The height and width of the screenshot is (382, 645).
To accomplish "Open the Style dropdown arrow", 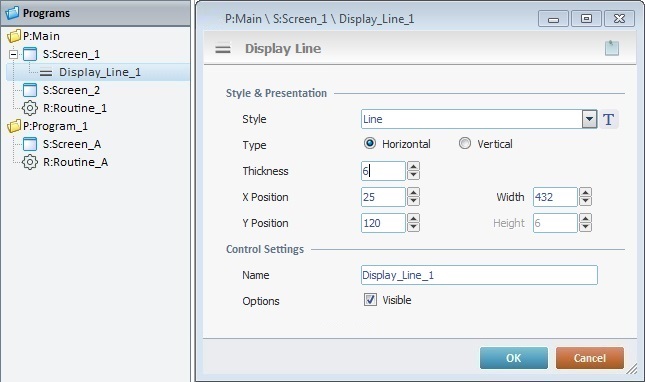I will 589,119.
